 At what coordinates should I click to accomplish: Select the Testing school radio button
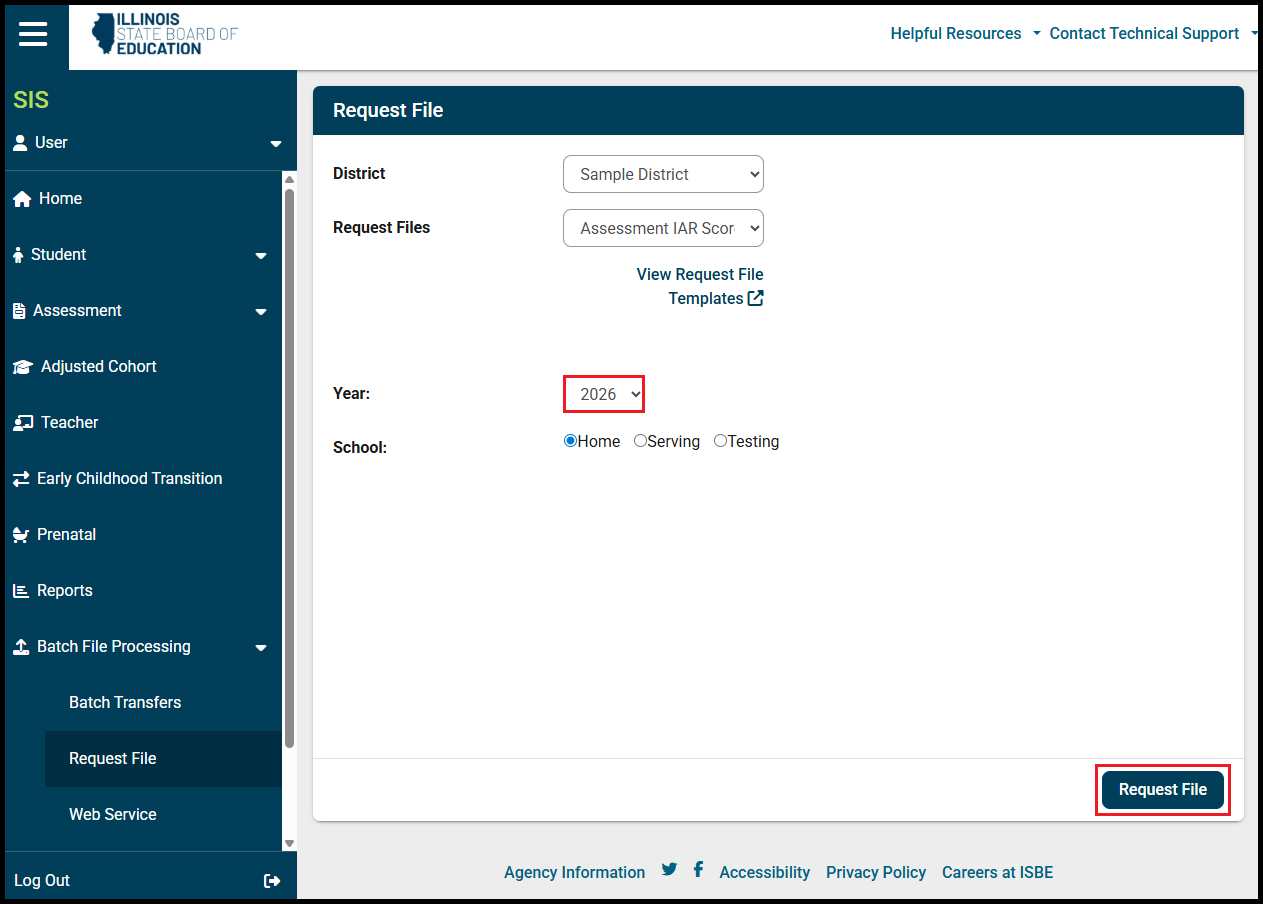[x=720, y=441]
